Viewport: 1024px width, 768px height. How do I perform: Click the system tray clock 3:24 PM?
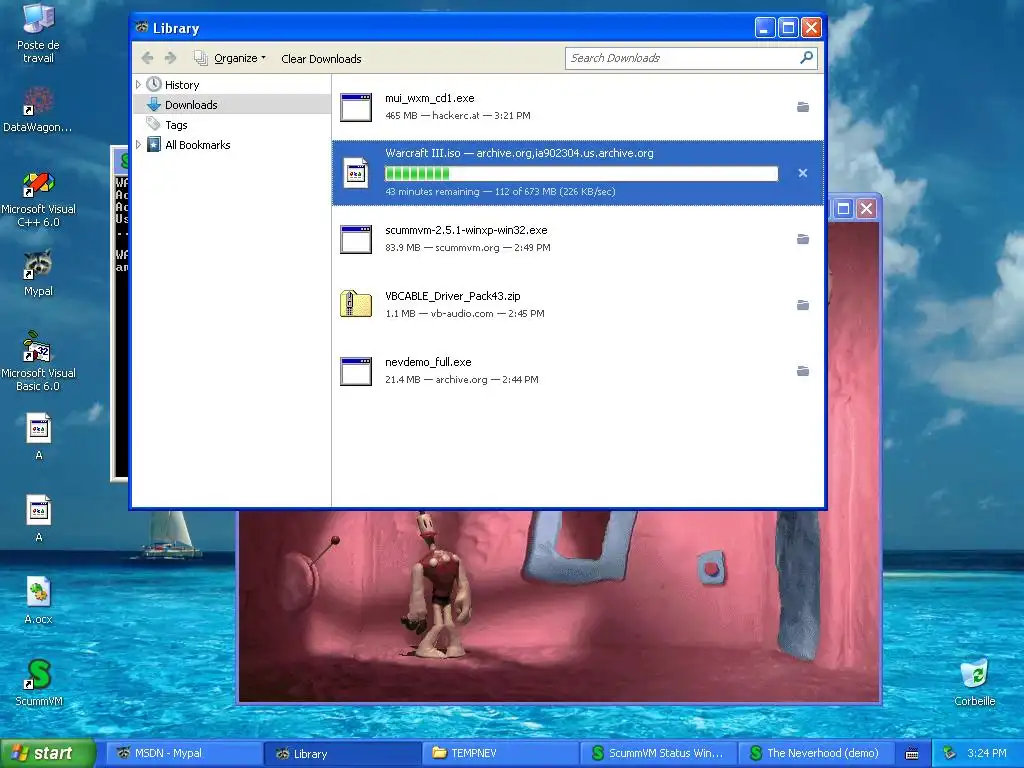pyautogui.click(x=987, y=753)
